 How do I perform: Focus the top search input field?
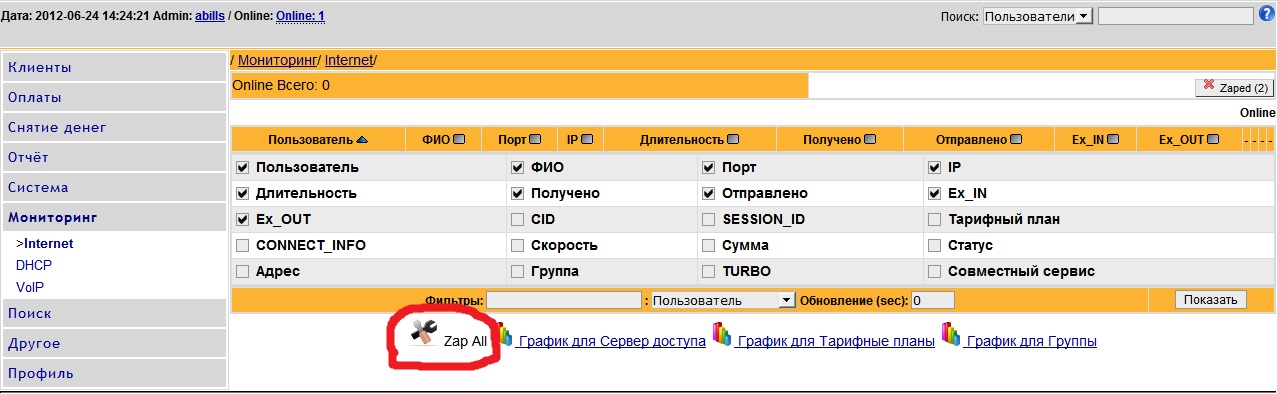[x=1175, y=16]
